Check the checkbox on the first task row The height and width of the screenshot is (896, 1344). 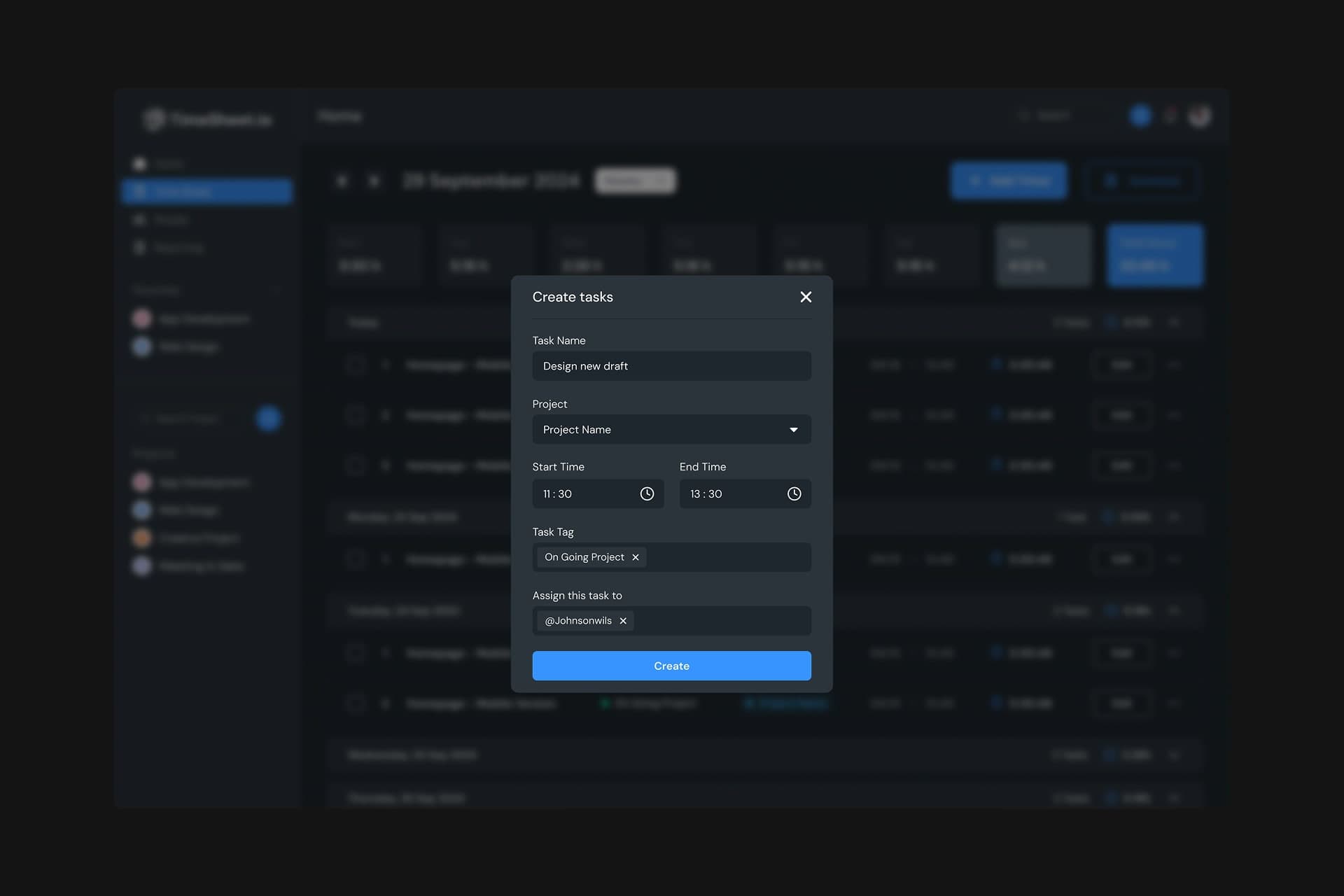click(356, 365)
